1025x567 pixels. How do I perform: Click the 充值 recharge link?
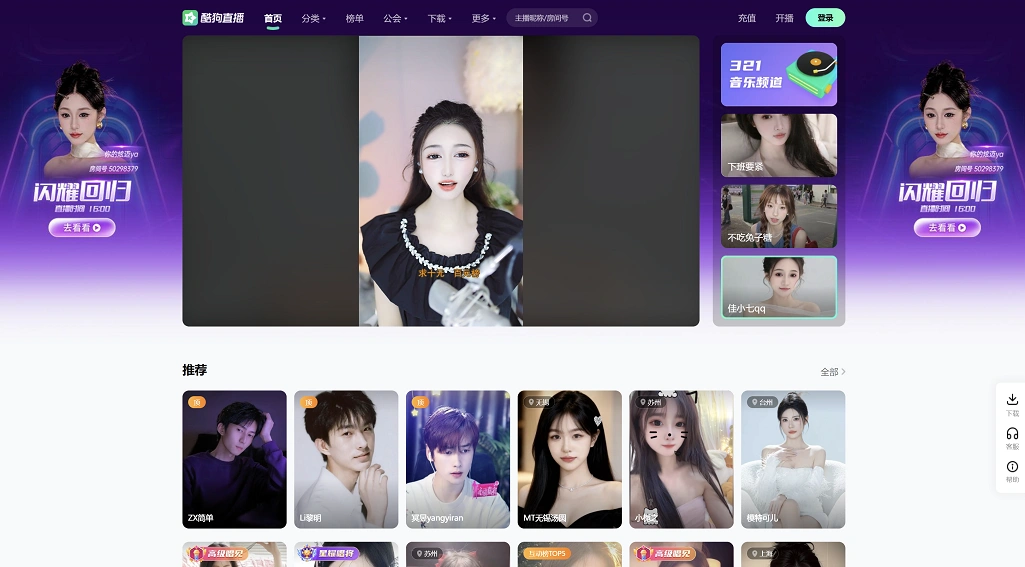tap(747, 18)
